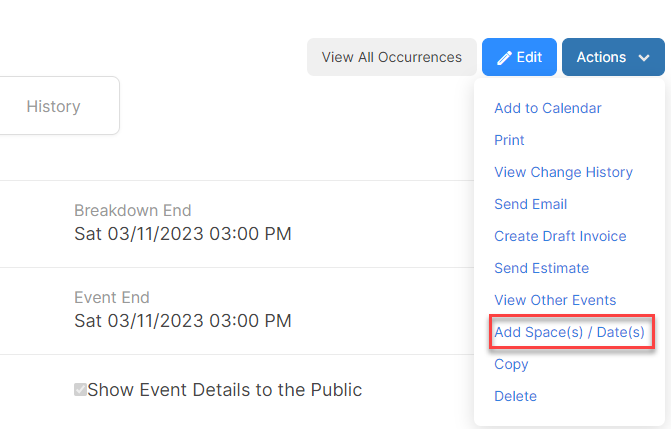The width and height of the screenshot is (671, 429).
Task: Click the Show Event Details label text
Action: point(225,390)
